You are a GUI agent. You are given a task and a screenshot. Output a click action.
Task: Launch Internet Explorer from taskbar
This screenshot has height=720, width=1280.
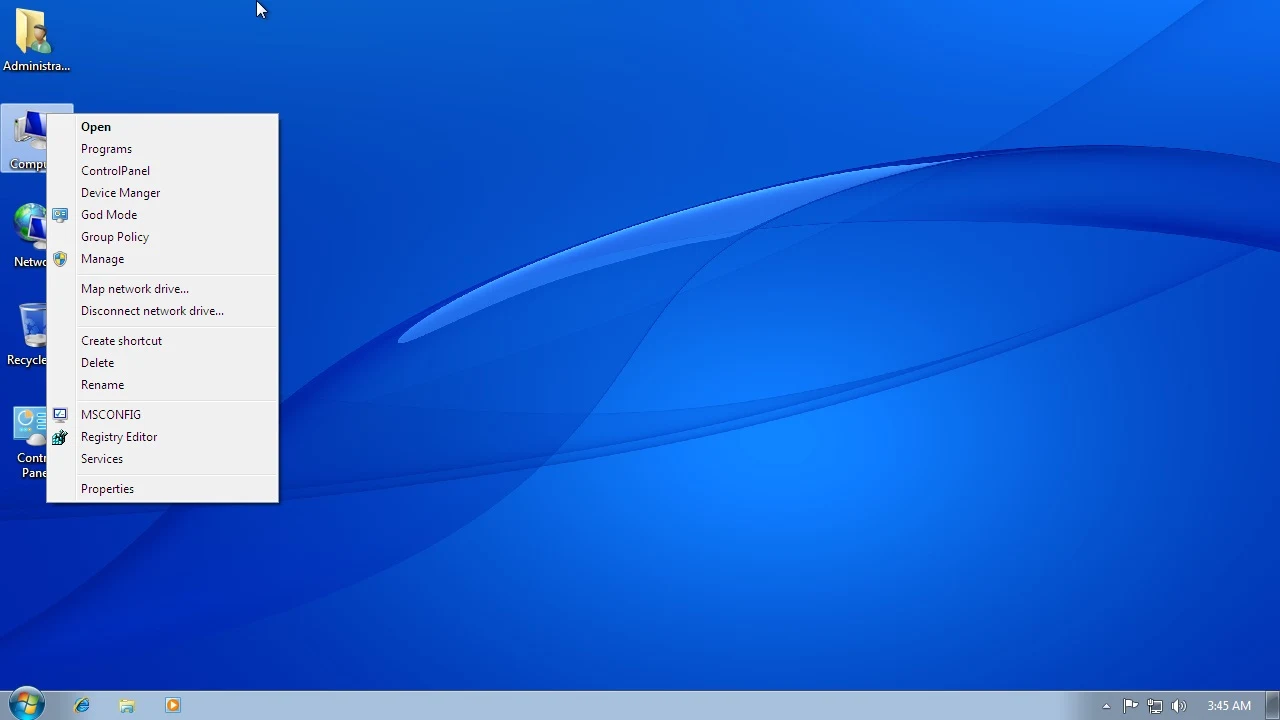point(82,705)
